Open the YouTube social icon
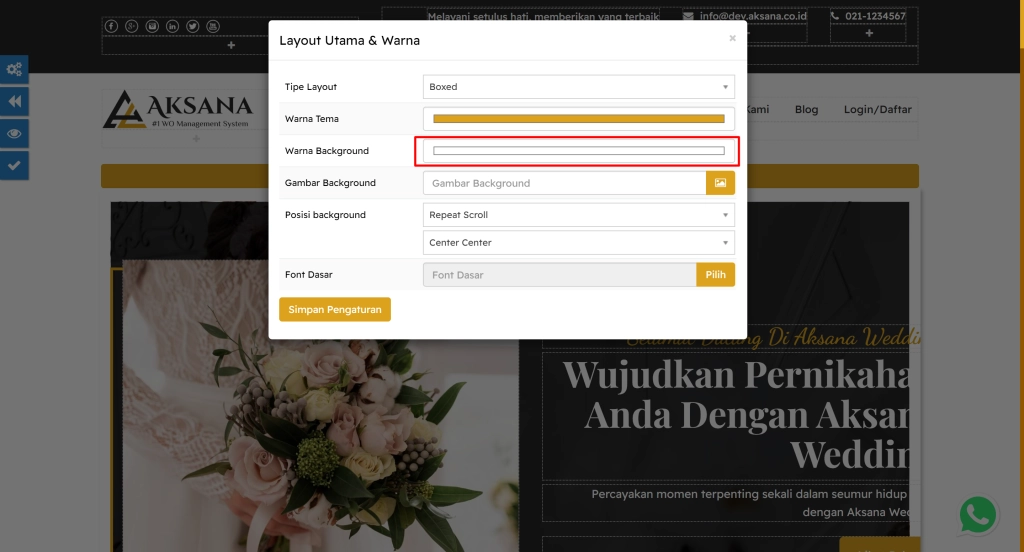The height and width of the screenshot is (552, 1024). 213,26
